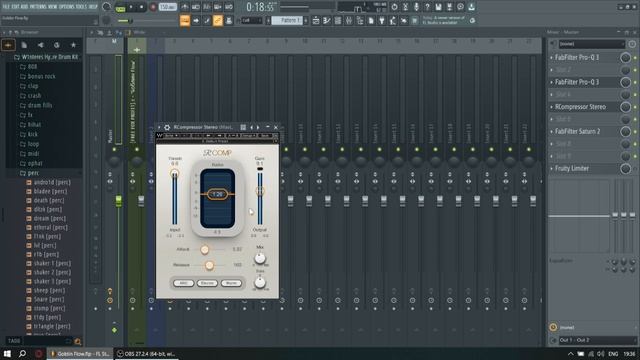Open the ADD menu
The image size is (640, 360).
pyautogui.click(x=25, y=7)
